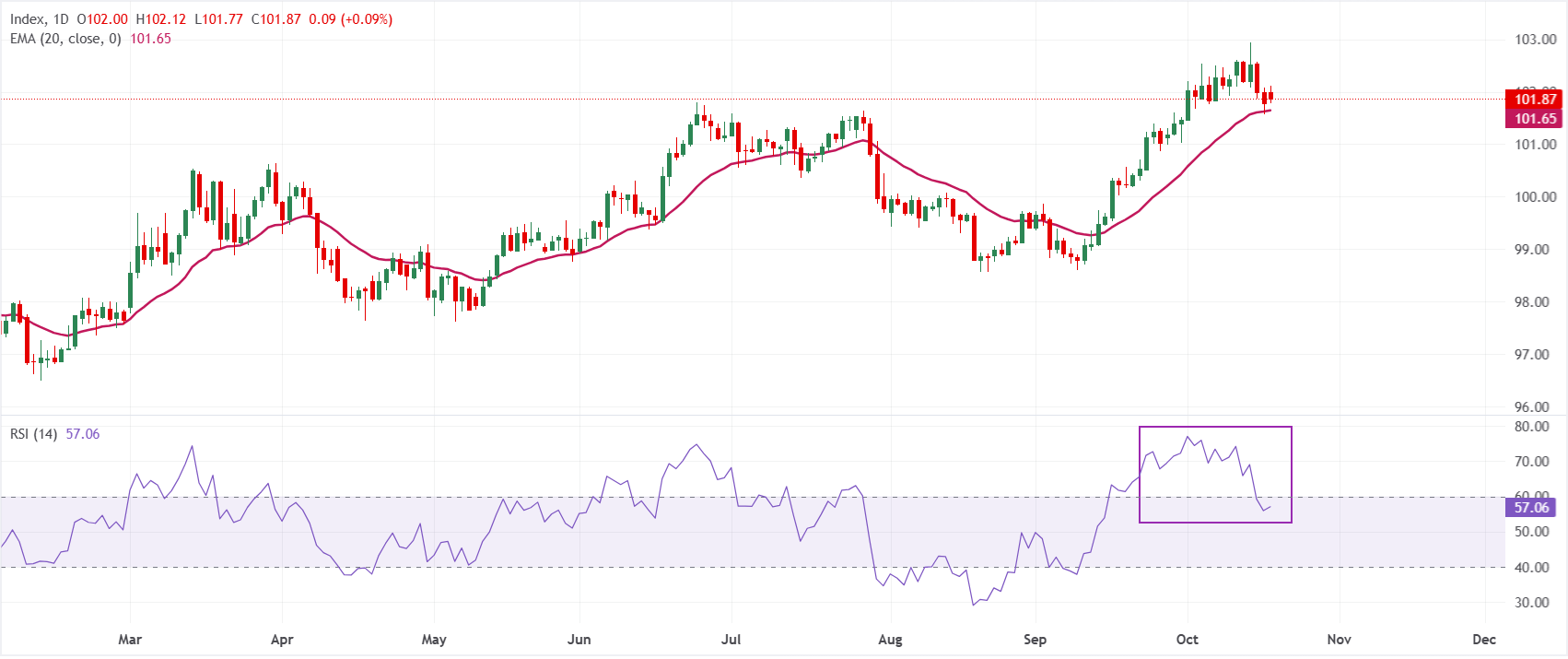Click the Jul label on the time axis
The width and height of the screenshot is (1568, 659).
point(731,640)
